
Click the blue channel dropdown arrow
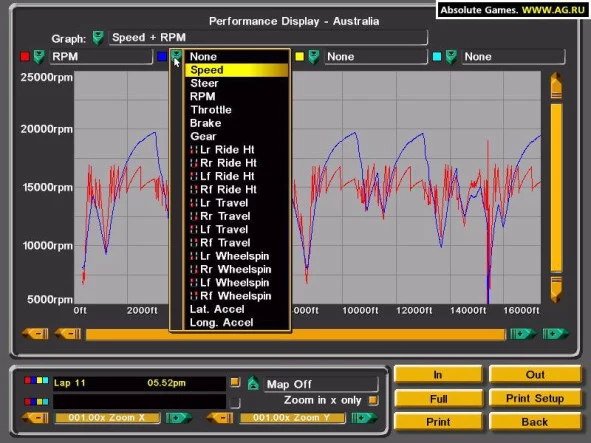pyautogui.click(x=176, y=56)
